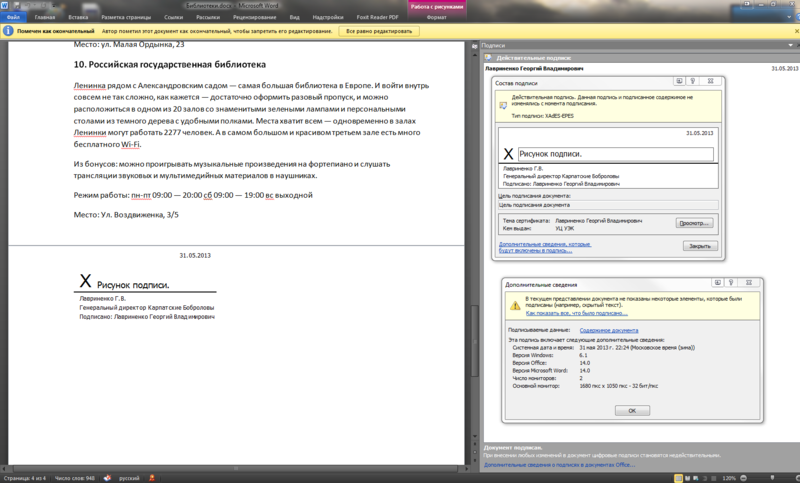Open the Файл tab
The width and height of the screenshot is (800, 483).
(x=12, y=17)
